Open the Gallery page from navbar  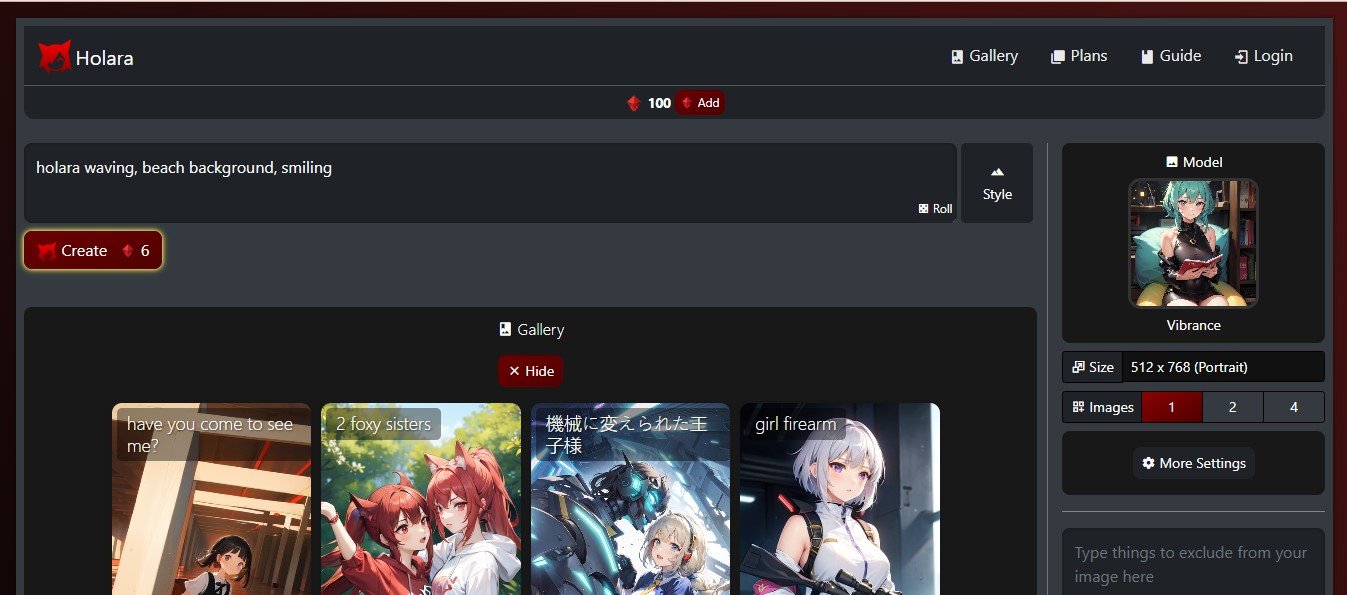(984, 56)
